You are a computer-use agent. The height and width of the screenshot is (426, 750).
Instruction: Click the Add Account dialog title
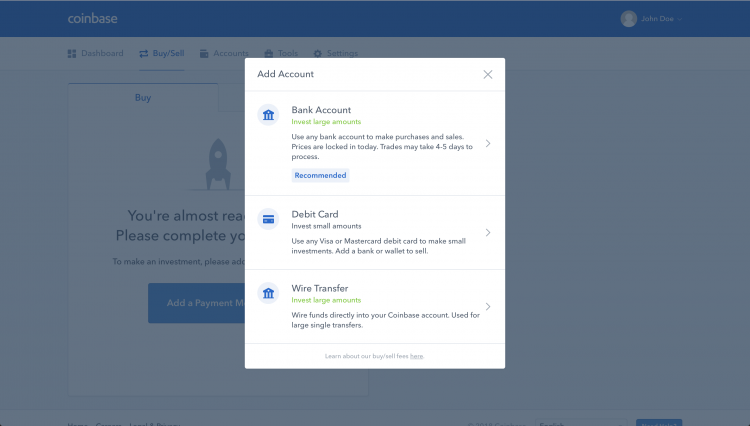286,74
